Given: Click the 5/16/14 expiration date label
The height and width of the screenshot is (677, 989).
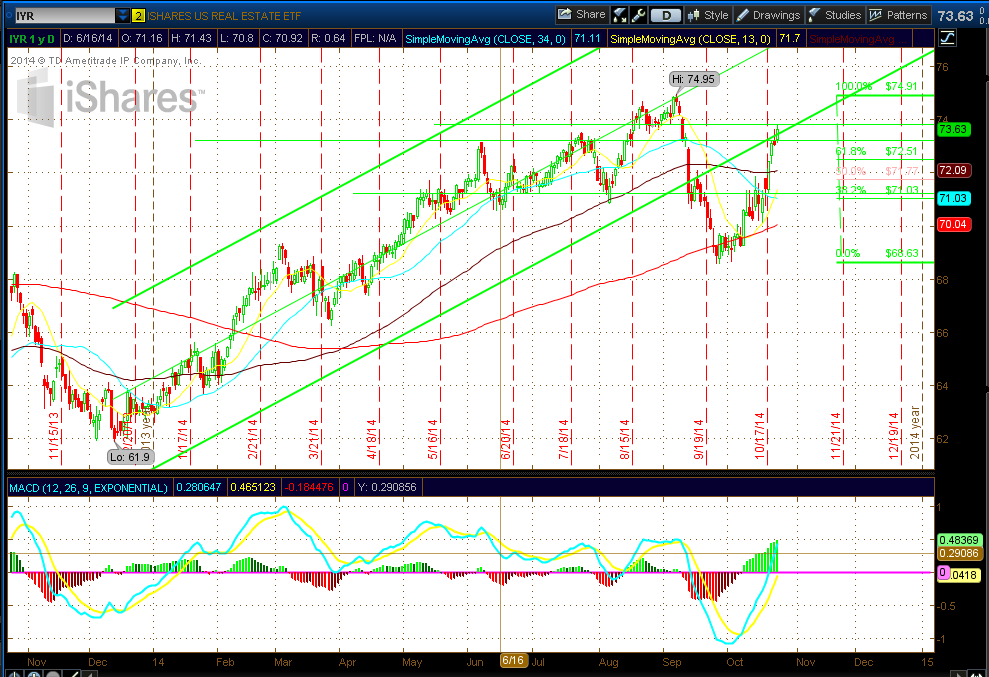Looking at the screenshot, I should (433, 440).
